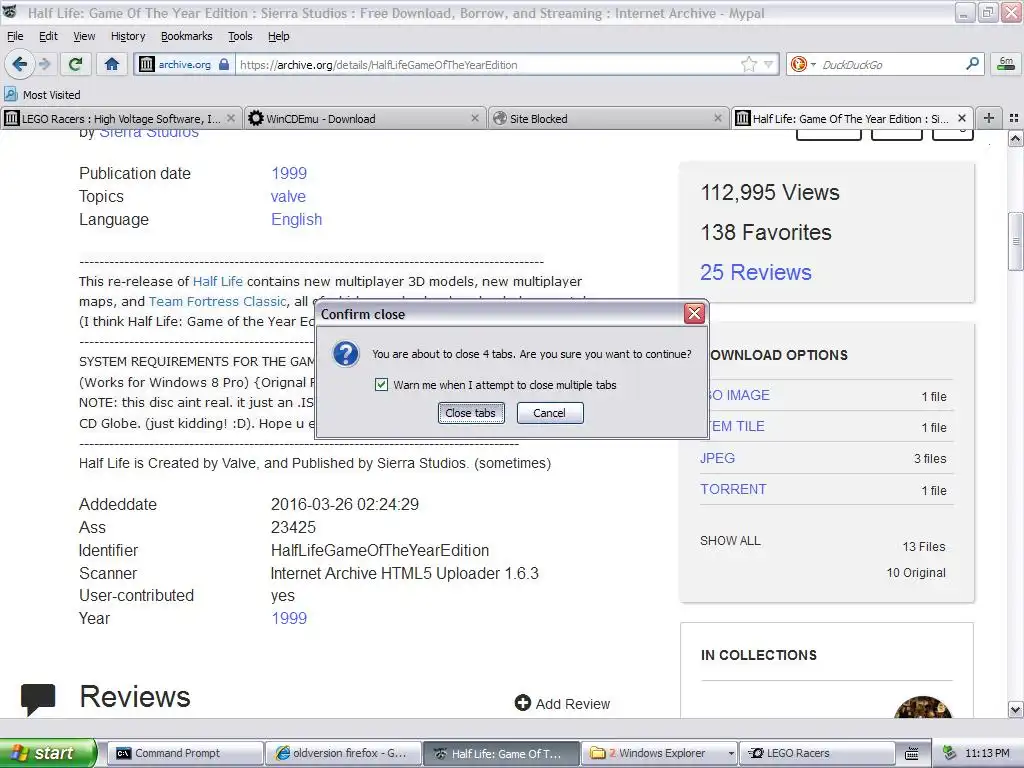Switch to oldversion firefox taskbar item
Screen dimensions: 1024x768
click(x=343, y=753)
